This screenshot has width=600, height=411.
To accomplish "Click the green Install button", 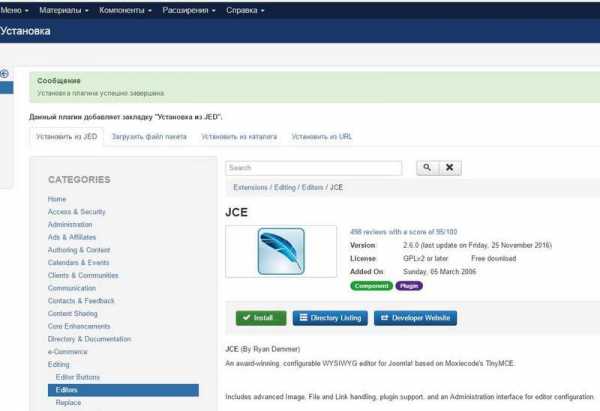I will (261, 318).
